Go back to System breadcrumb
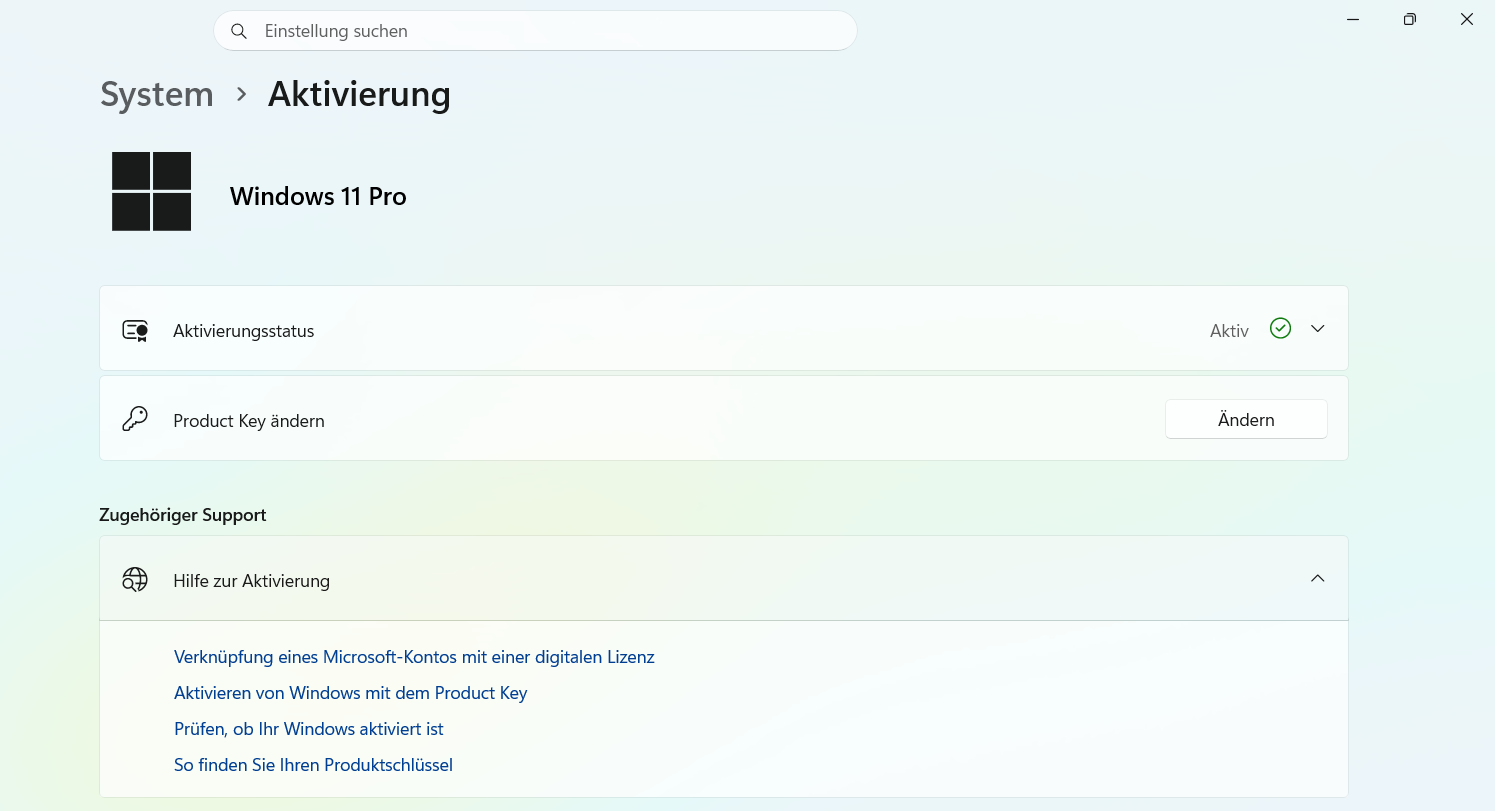The image size is (1495, 811). tap(157, 95)
